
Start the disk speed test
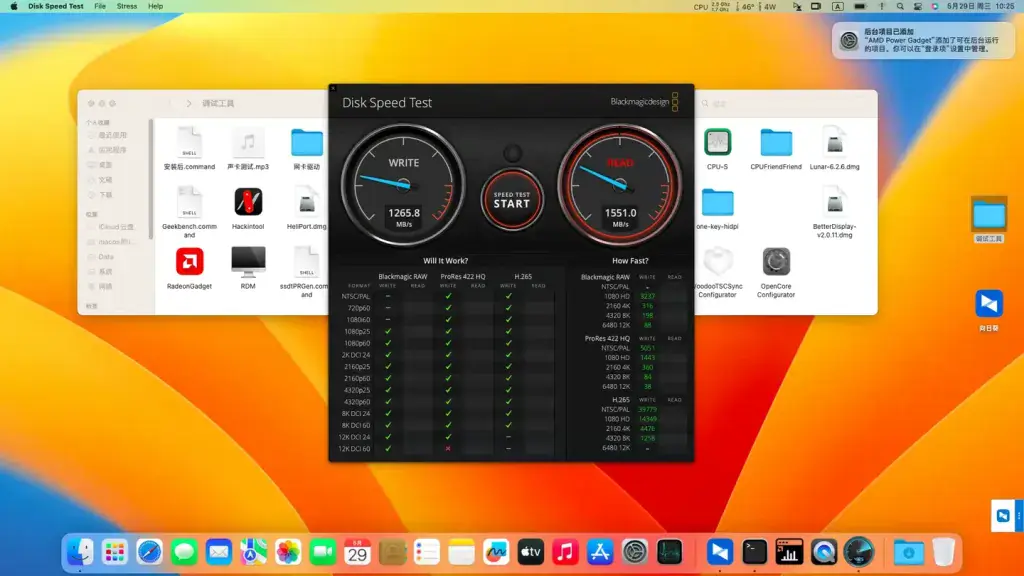(512, 200)
